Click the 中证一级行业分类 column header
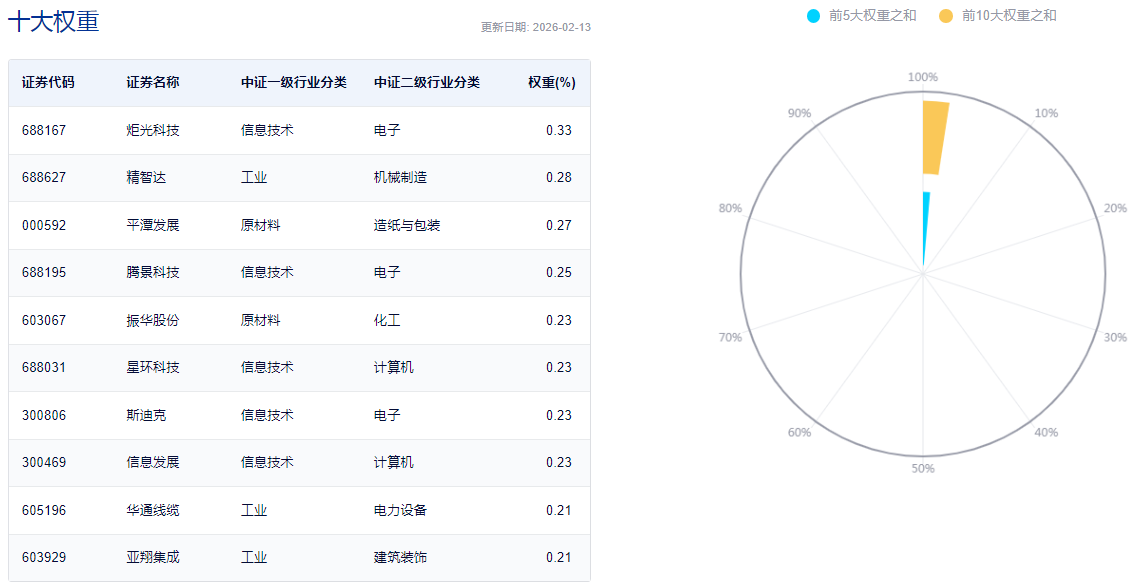Screen dimensions: 1141x585 294,83
